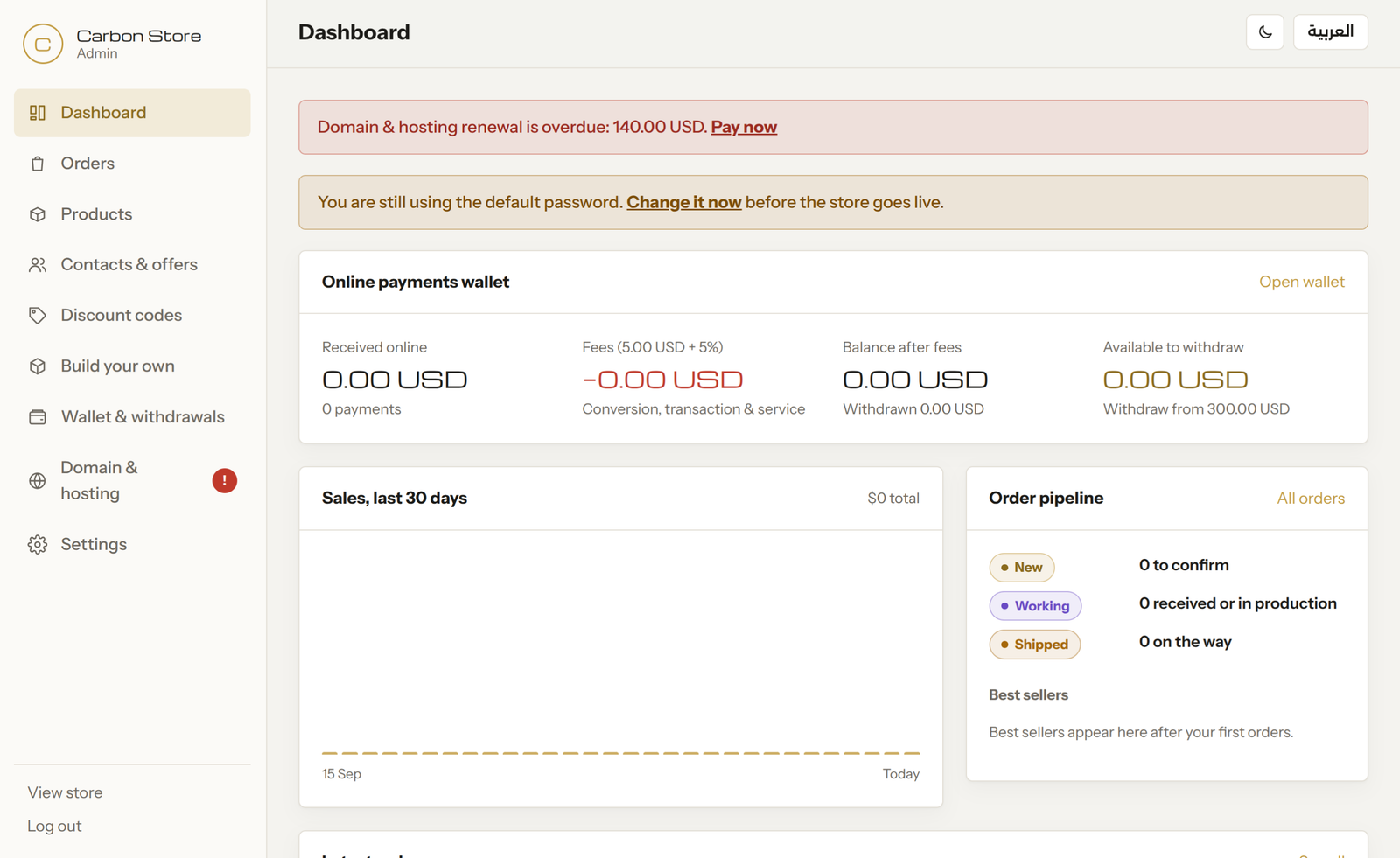Image resolution: width=1400 pixels, height=858 pixels.
Task: Click the Discount codes tag icon
Action: 38,316
